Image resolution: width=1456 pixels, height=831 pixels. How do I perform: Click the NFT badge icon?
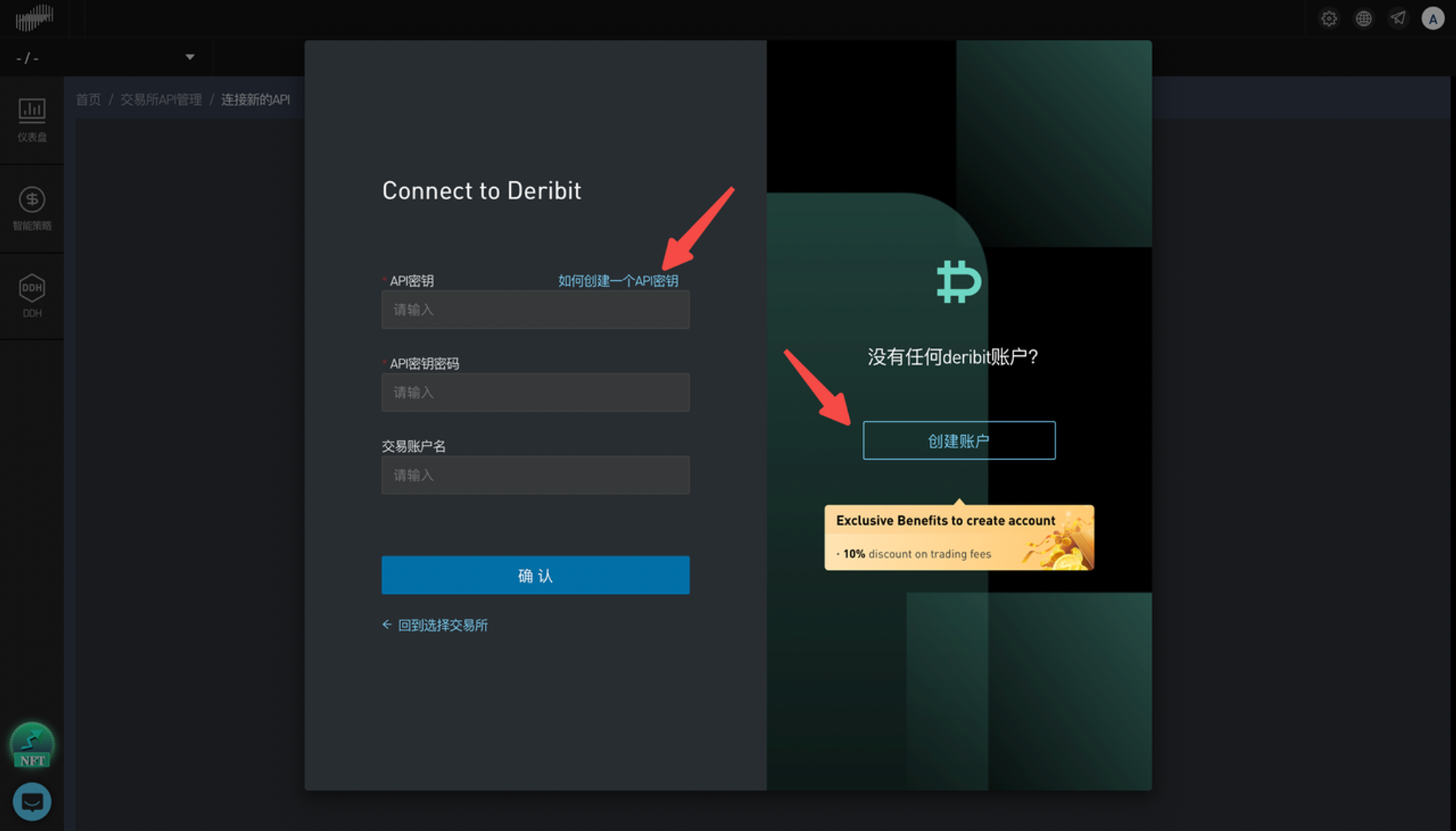tap(32, 745)
